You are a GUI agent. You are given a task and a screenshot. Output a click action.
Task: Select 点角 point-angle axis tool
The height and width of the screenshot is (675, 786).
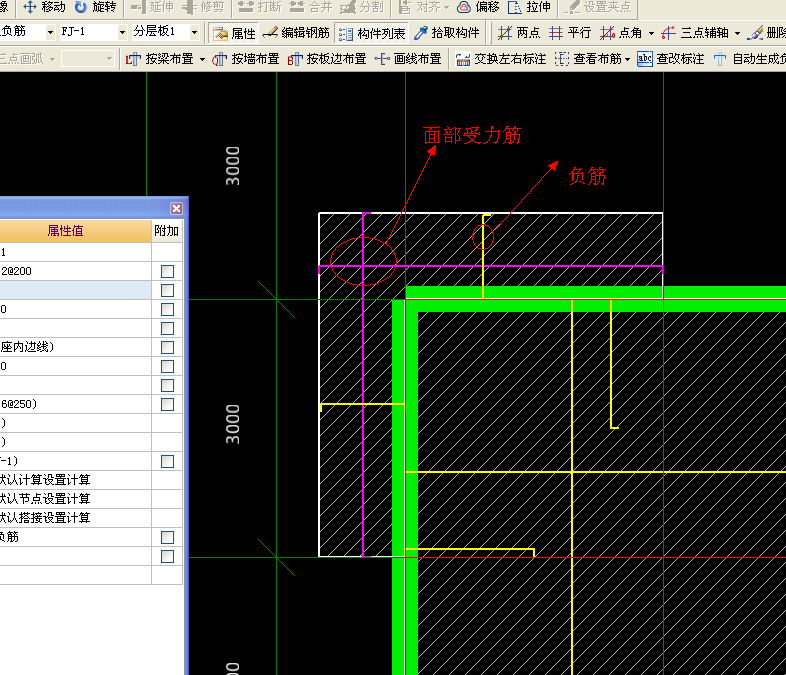coord(622,33)
